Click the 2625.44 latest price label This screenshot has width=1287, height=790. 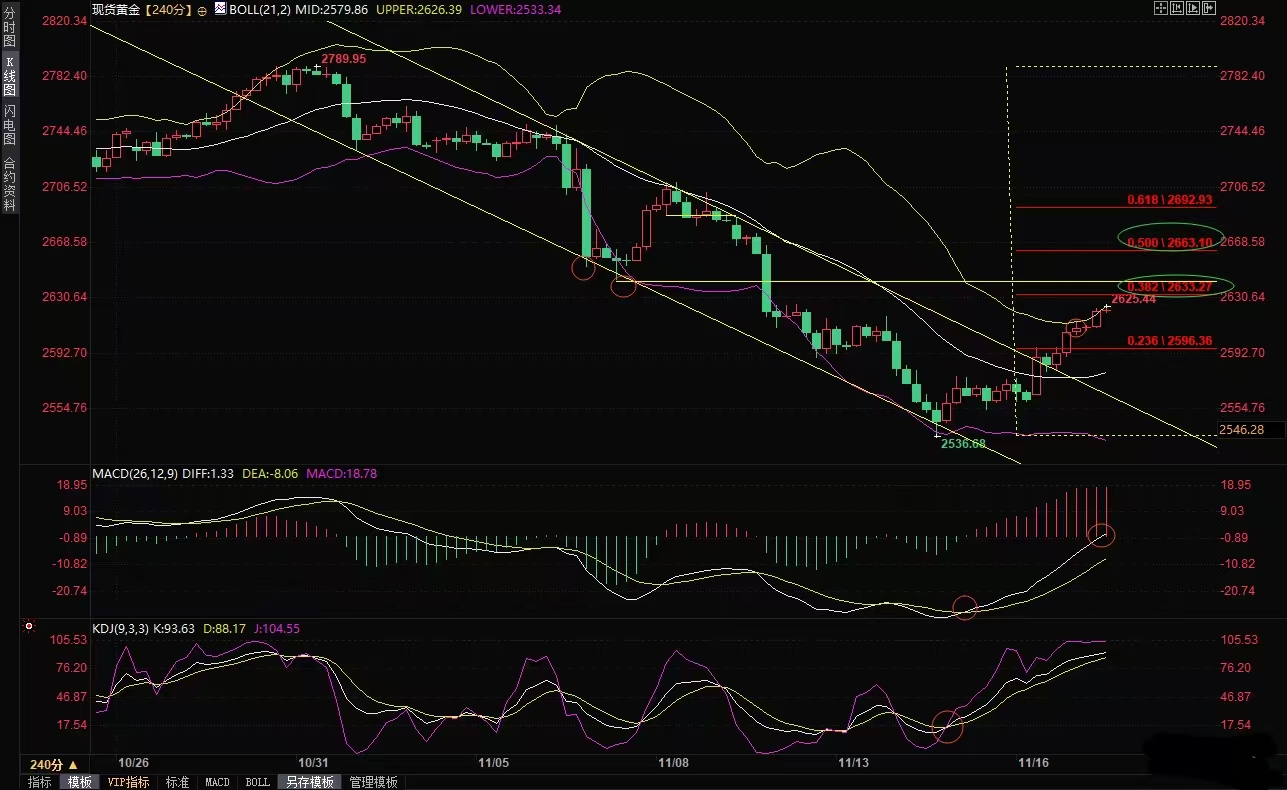pyautogui.click(x=1133, y=299)
